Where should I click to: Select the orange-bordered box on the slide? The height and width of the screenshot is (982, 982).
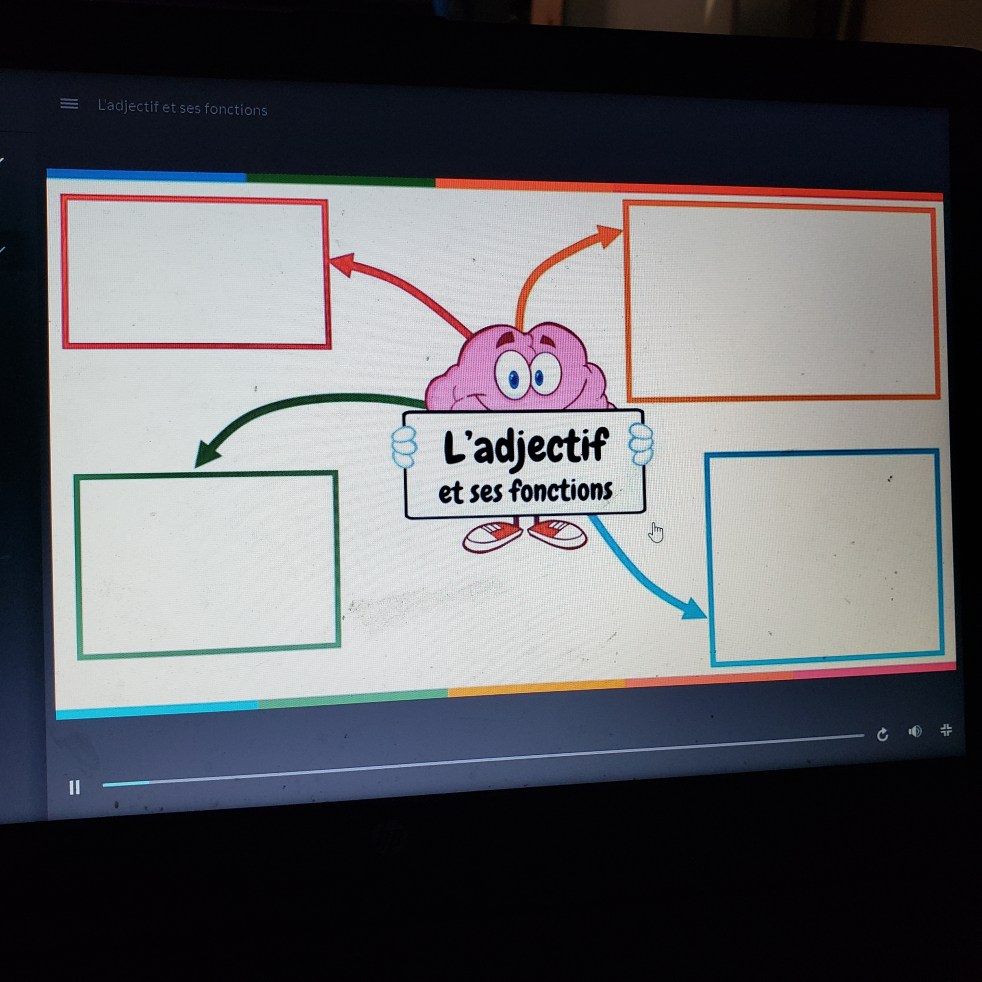[x=781, y=301]
